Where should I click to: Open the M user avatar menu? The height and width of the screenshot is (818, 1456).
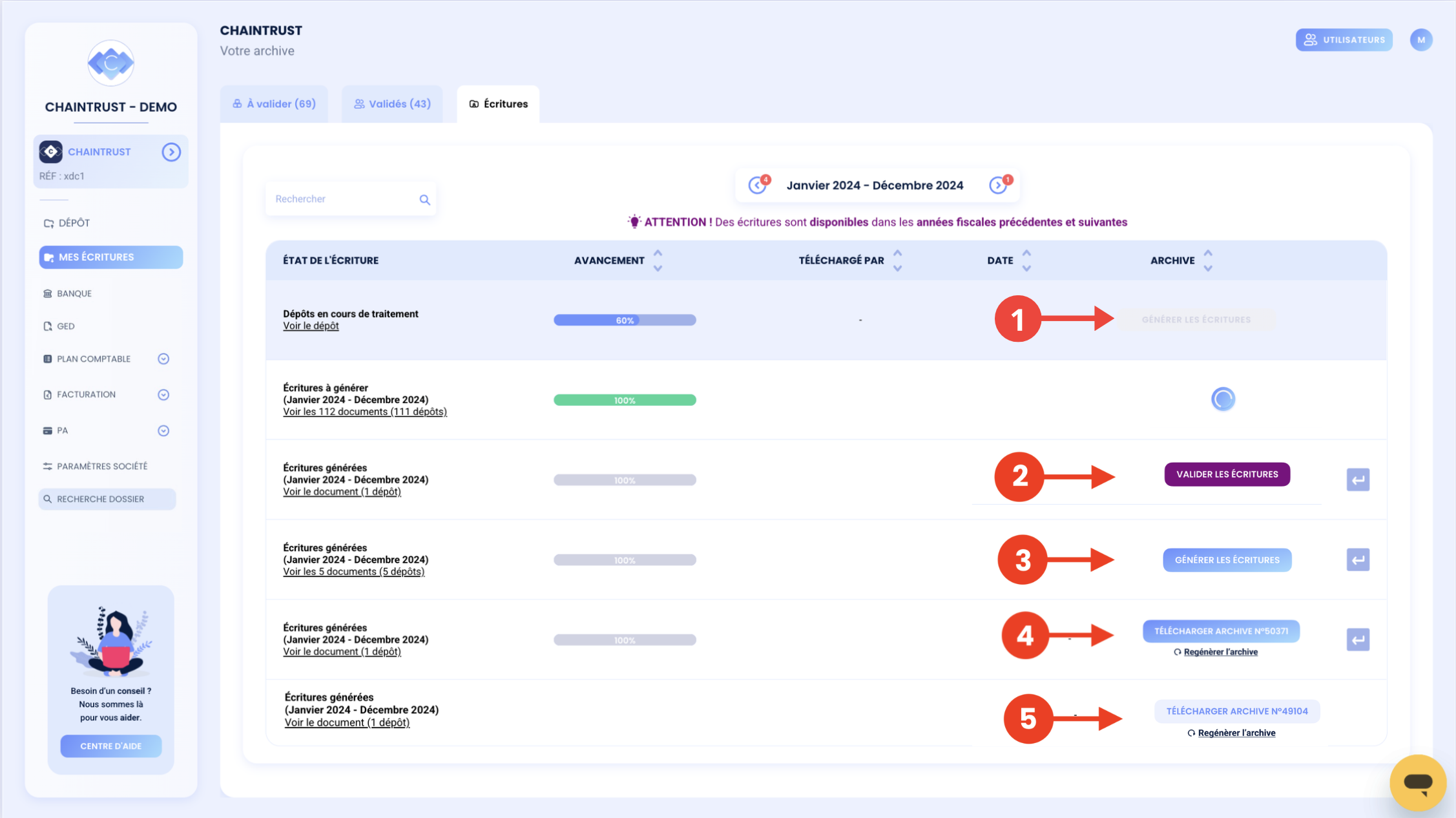click(x=1420, y=40)
